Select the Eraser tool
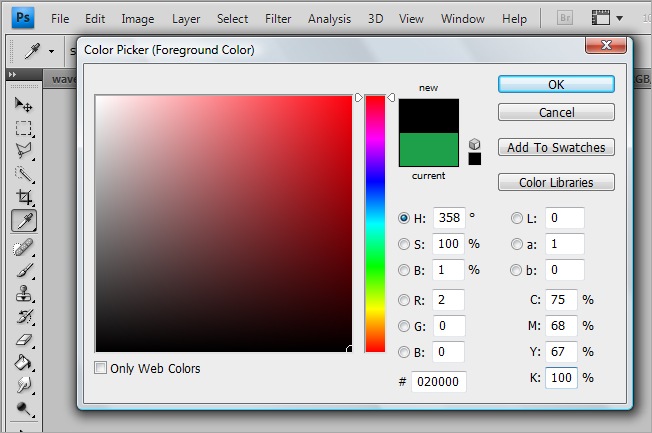Image resolution: width=652 pixels, height=433 pixels. 24,340
